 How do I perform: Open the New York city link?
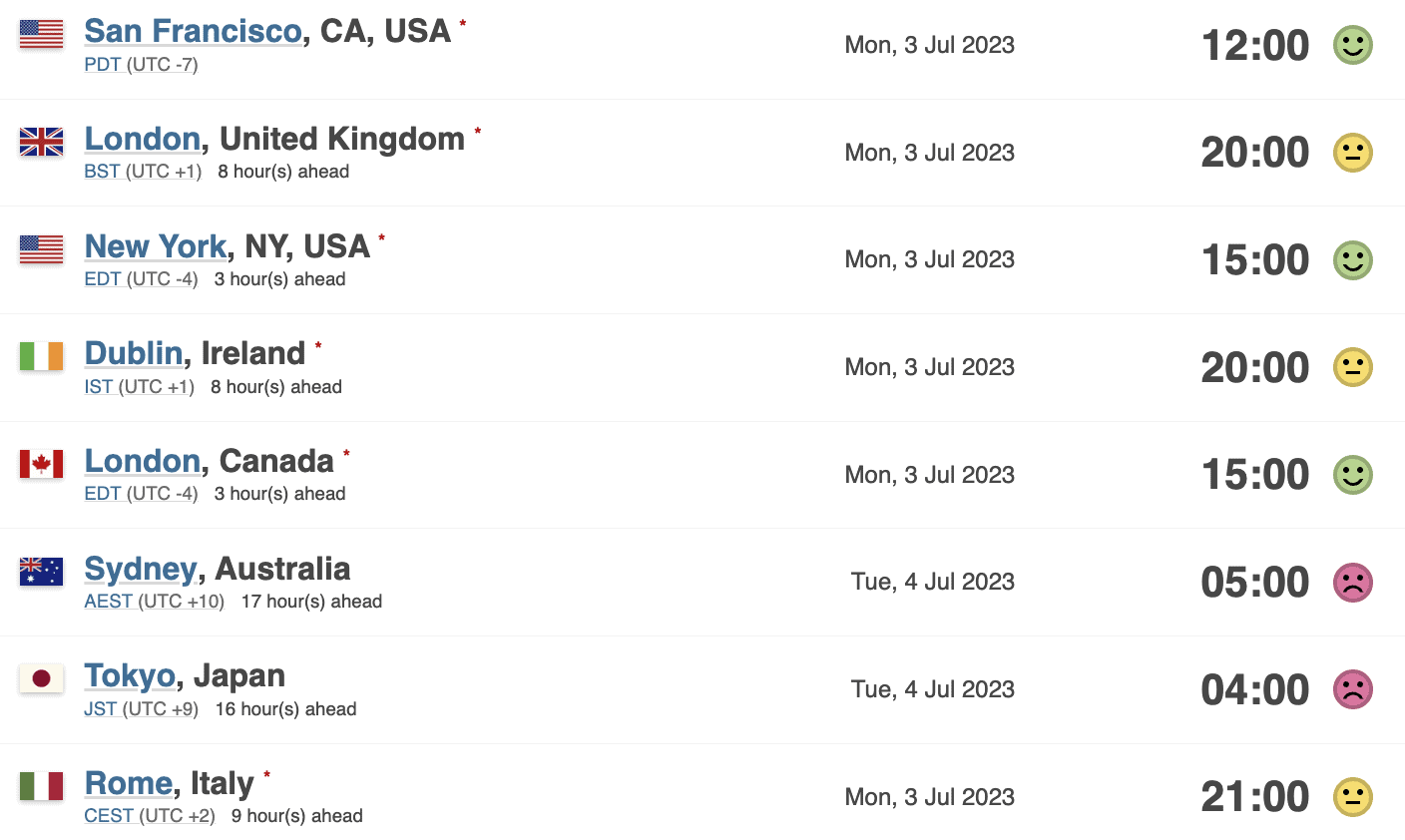click(156, 246)
